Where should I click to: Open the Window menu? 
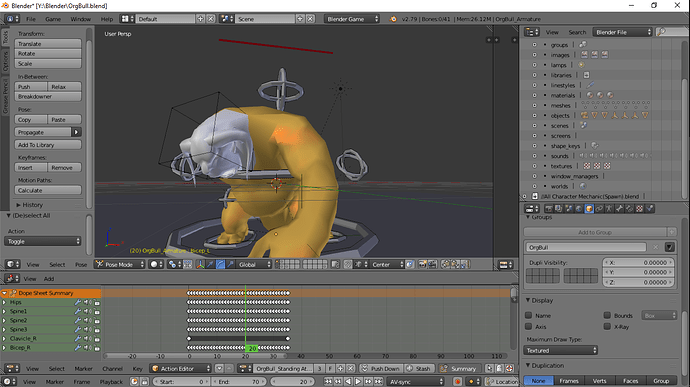(x=81, y=19)
